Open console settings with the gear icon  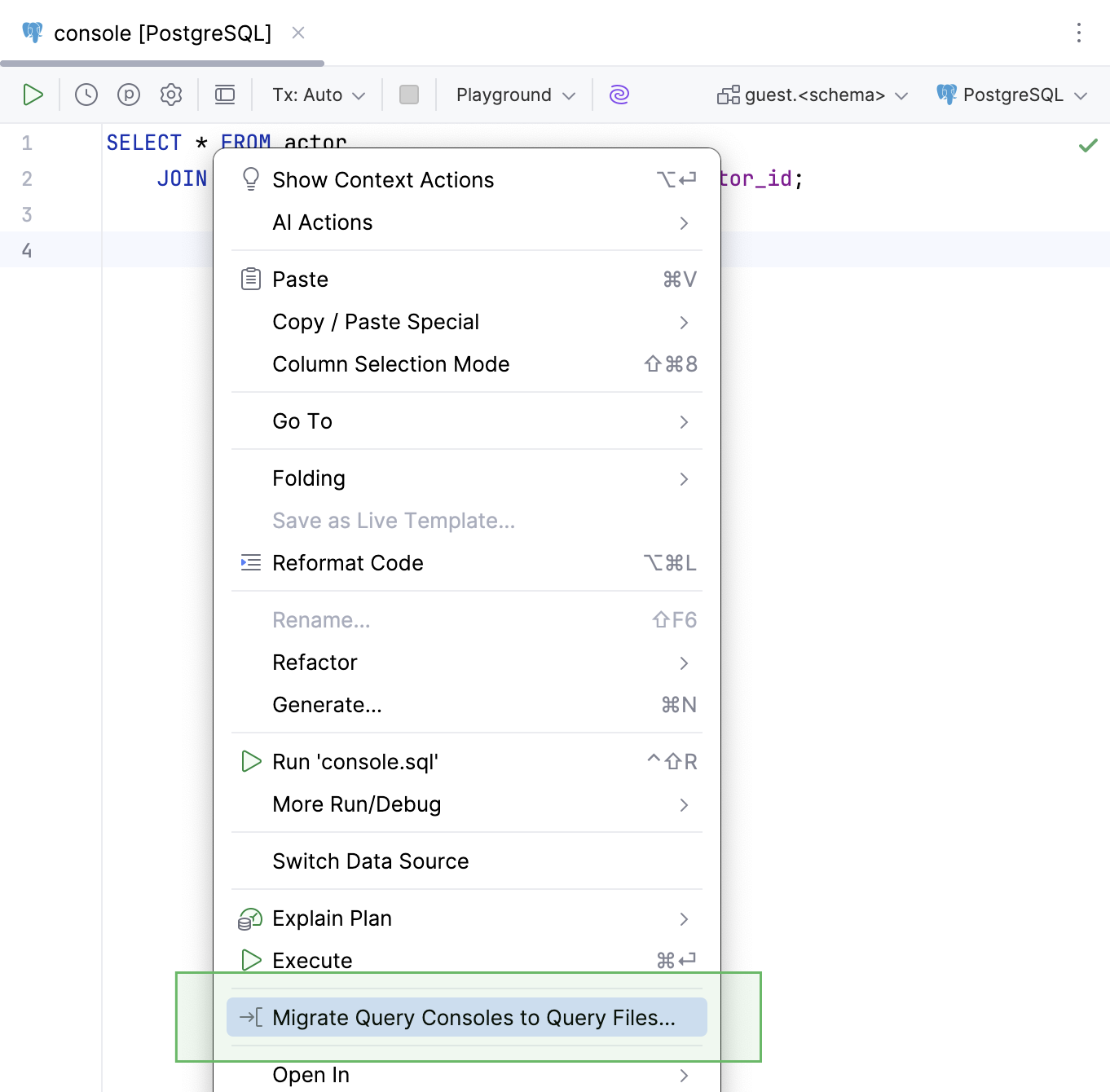(171, 95)
